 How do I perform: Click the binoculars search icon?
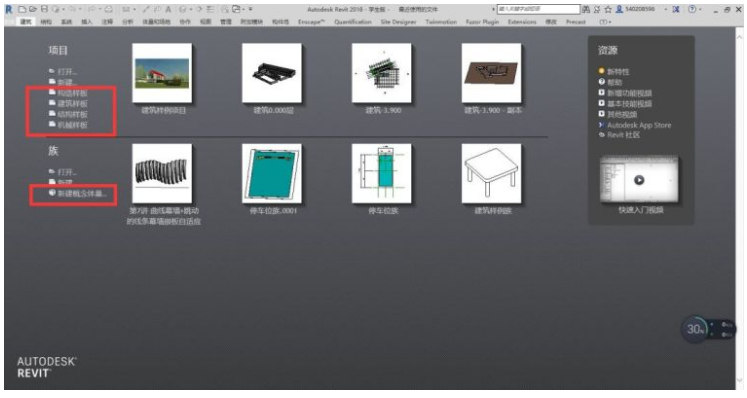click(x=586, y=9)
